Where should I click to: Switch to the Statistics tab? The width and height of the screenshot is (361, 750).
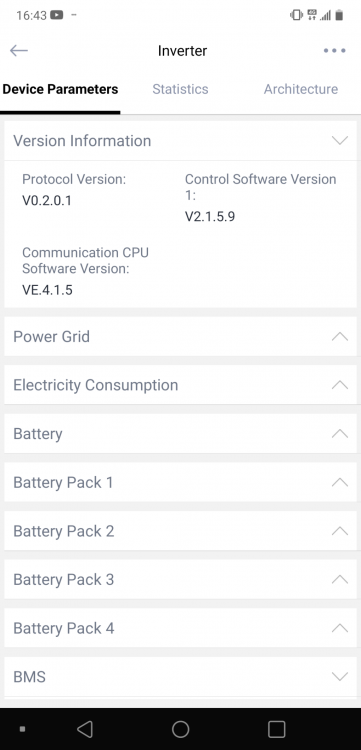pos(180,89)
